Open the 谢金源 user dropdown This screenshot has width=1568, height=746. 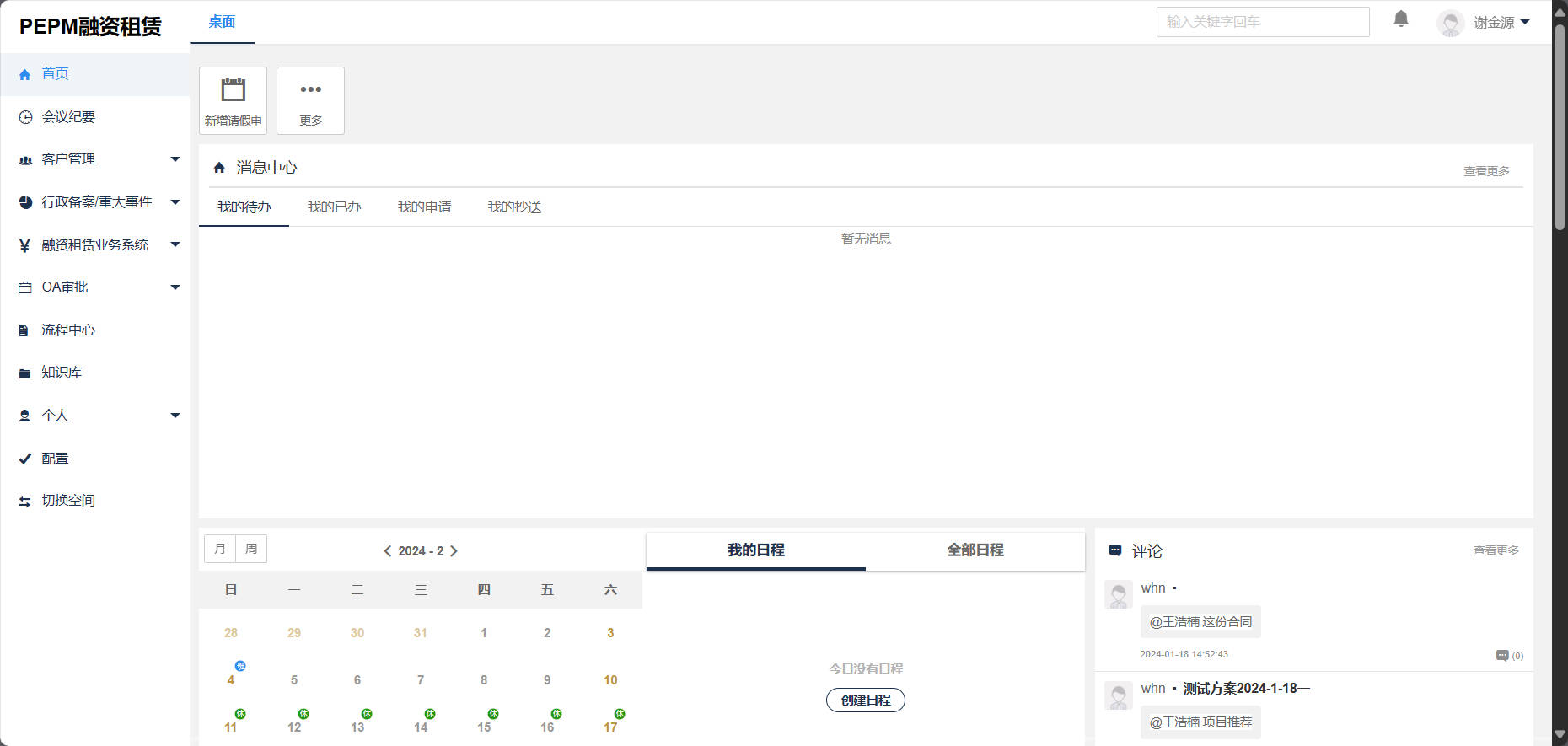[x=1494, y=23]
